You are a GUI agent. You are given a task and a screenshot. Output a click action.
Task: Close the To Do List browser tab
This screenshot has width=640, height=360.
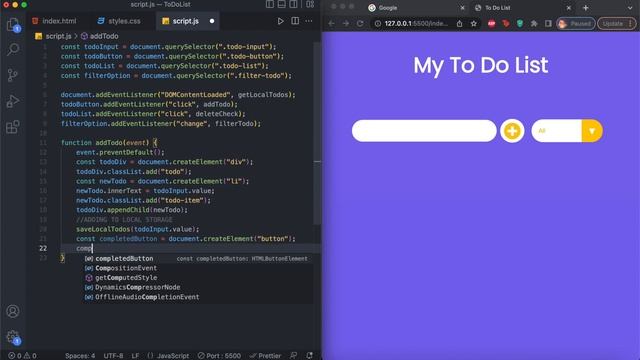569,8
